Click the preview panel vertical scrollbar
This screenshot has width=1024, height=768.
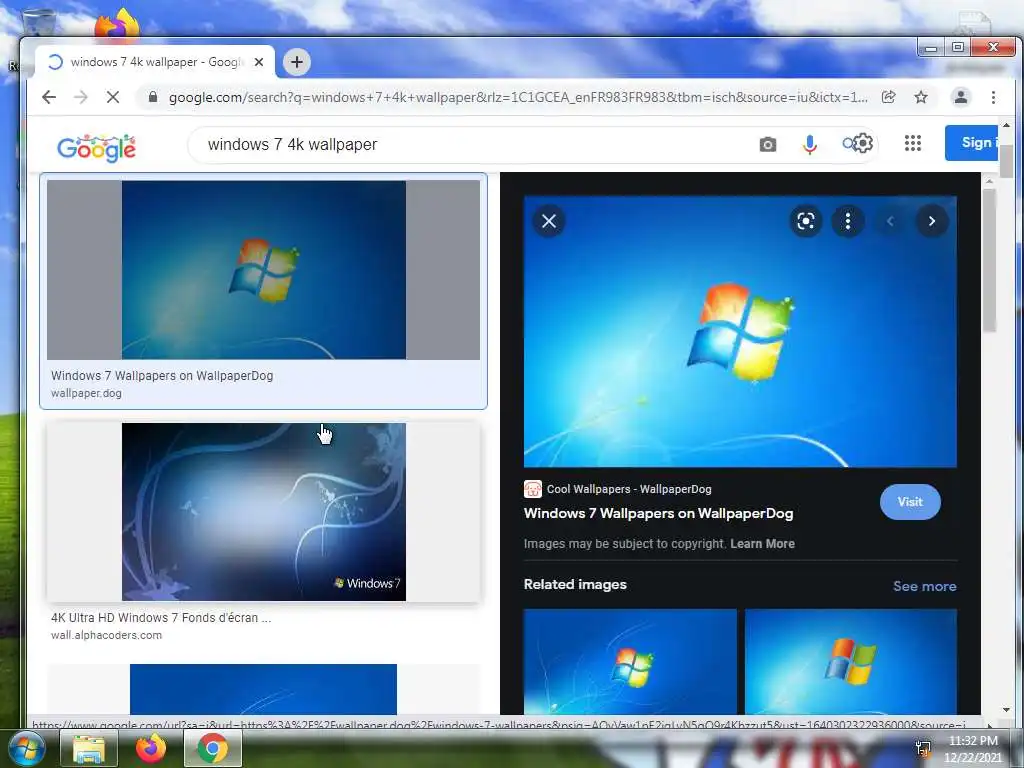tap(989, 261)
